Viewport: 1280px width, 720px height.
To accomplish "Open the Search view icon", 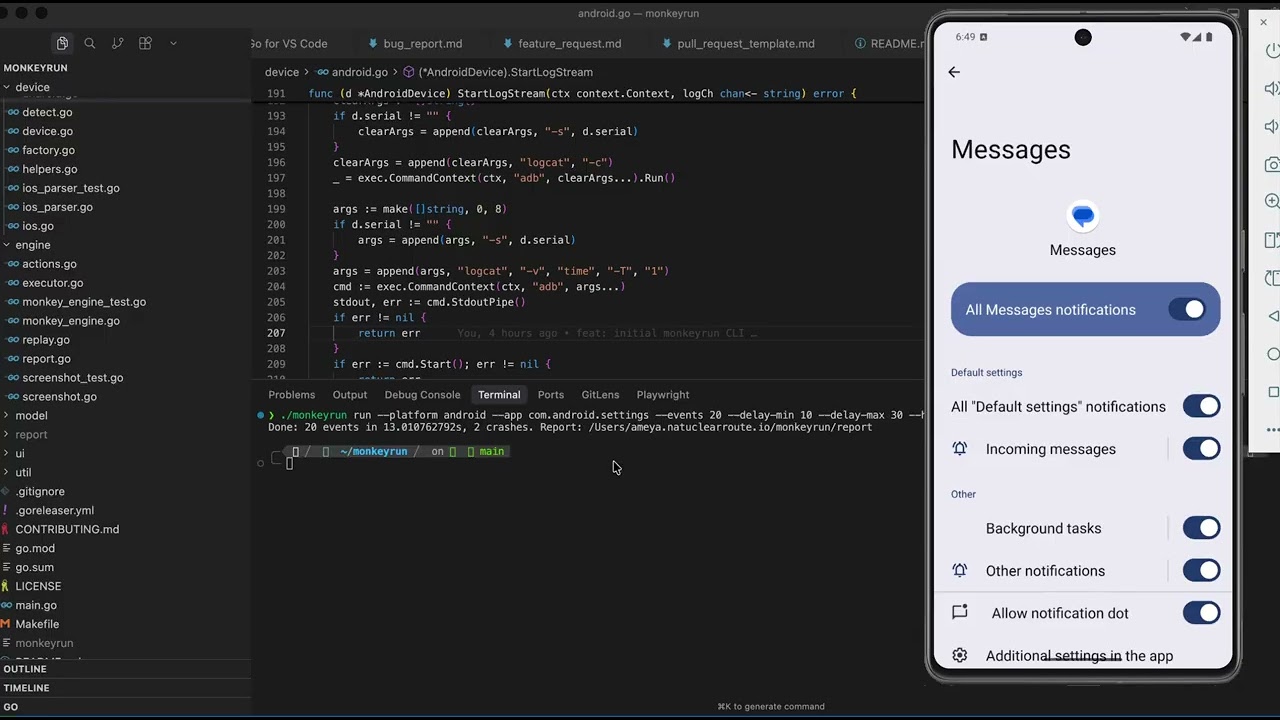I will coord(90,43).
